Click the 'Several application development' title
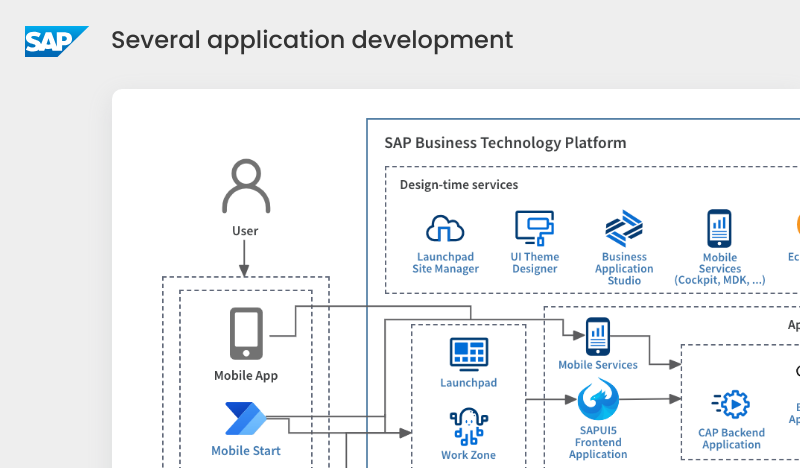This screenshot has height=468, width=800. pyautogui.click(x=312, y=40)
